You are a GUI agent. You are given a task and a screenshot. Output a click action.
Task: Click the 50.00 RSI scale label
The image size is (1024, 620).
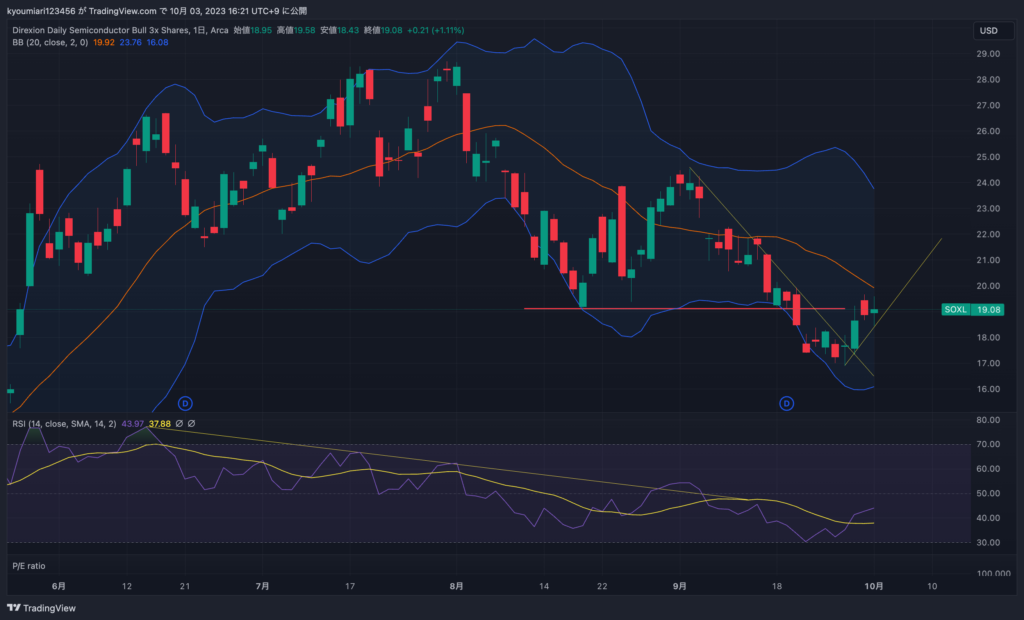pyautogui.click(x=988, y=493)
